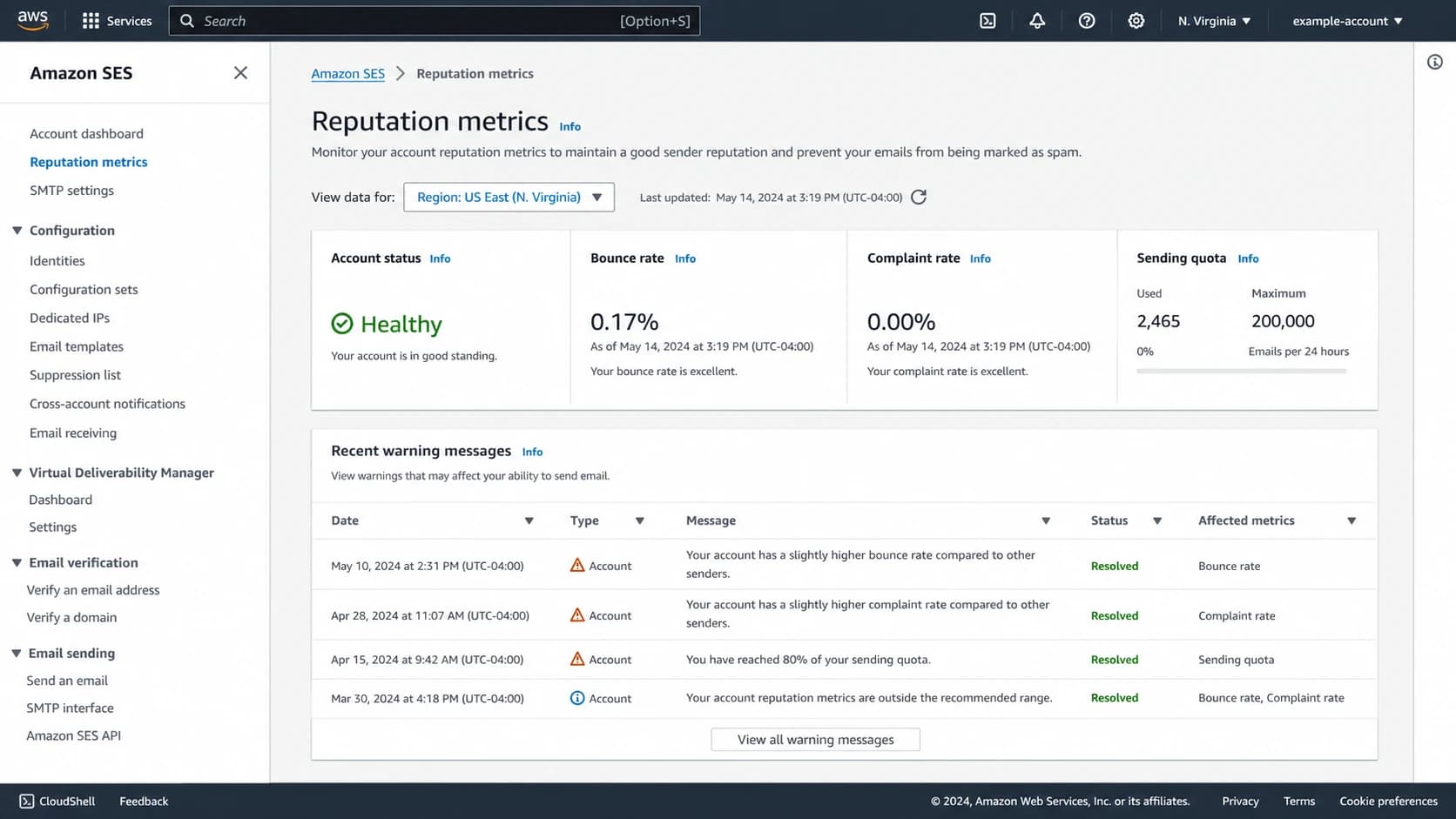Open Verify an email address
The width and height of the screenshot is (1456, 819).
[x=93, y=590]
